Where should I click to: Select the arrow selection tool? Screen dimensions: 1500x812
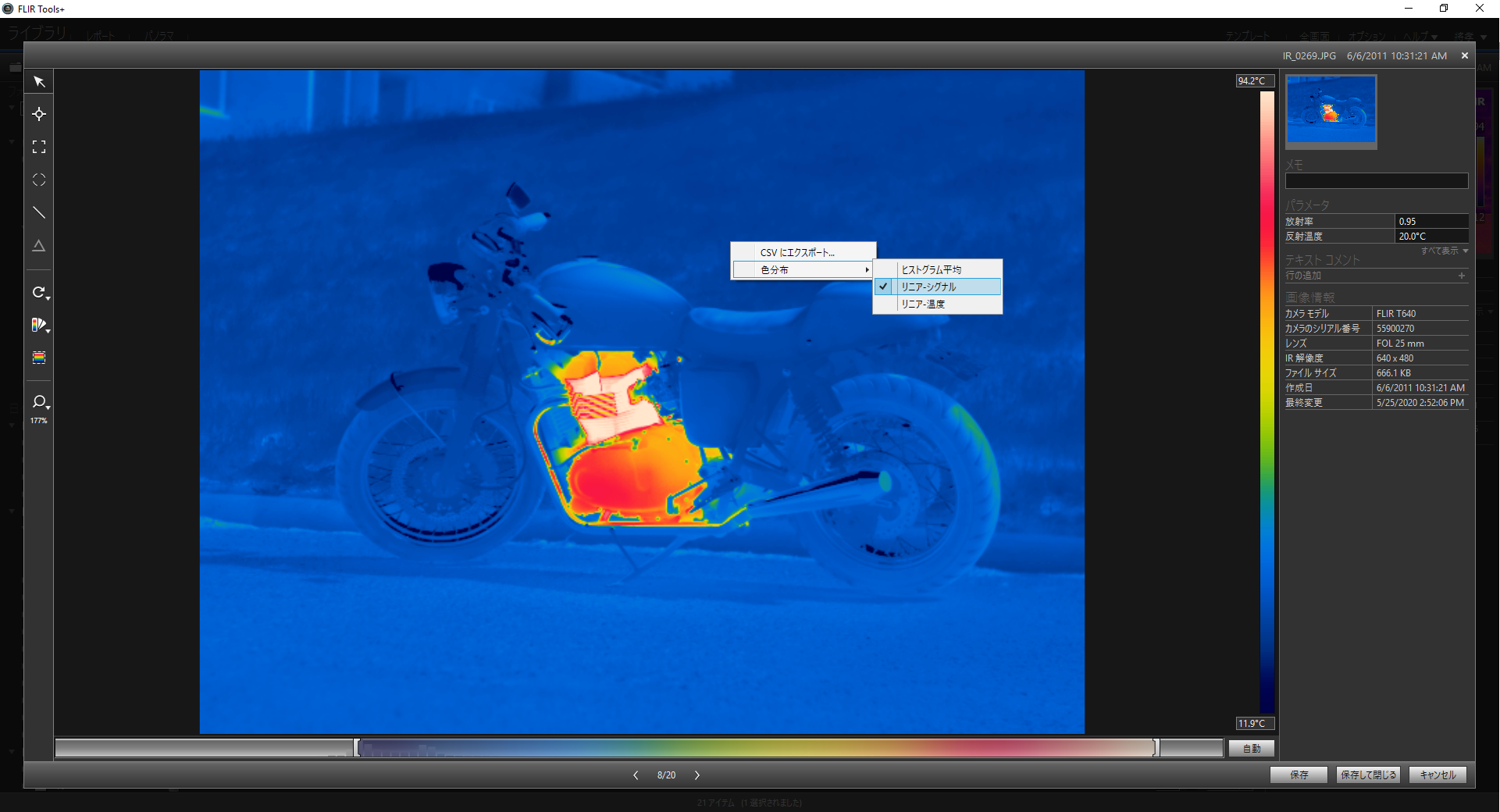click(39, 82)
